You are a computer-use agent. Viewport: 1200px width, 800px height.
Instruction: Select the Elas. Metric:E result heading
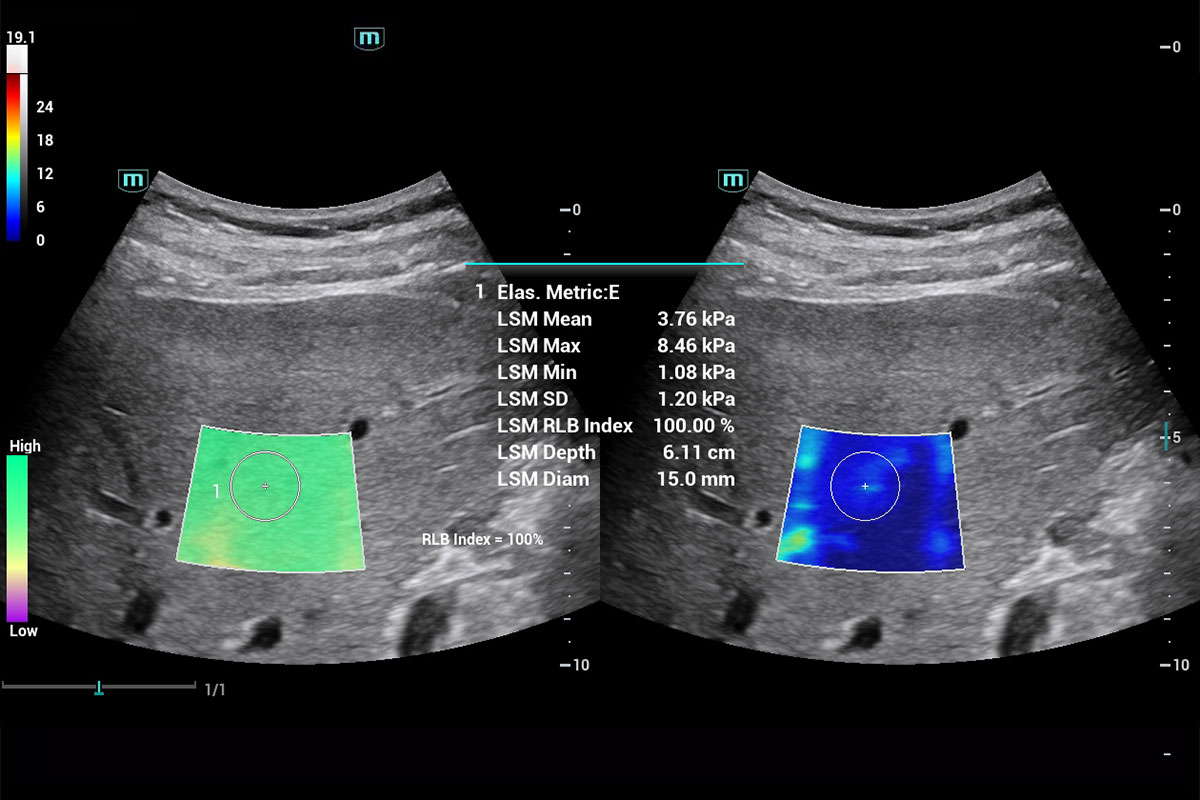coord(558,292)
